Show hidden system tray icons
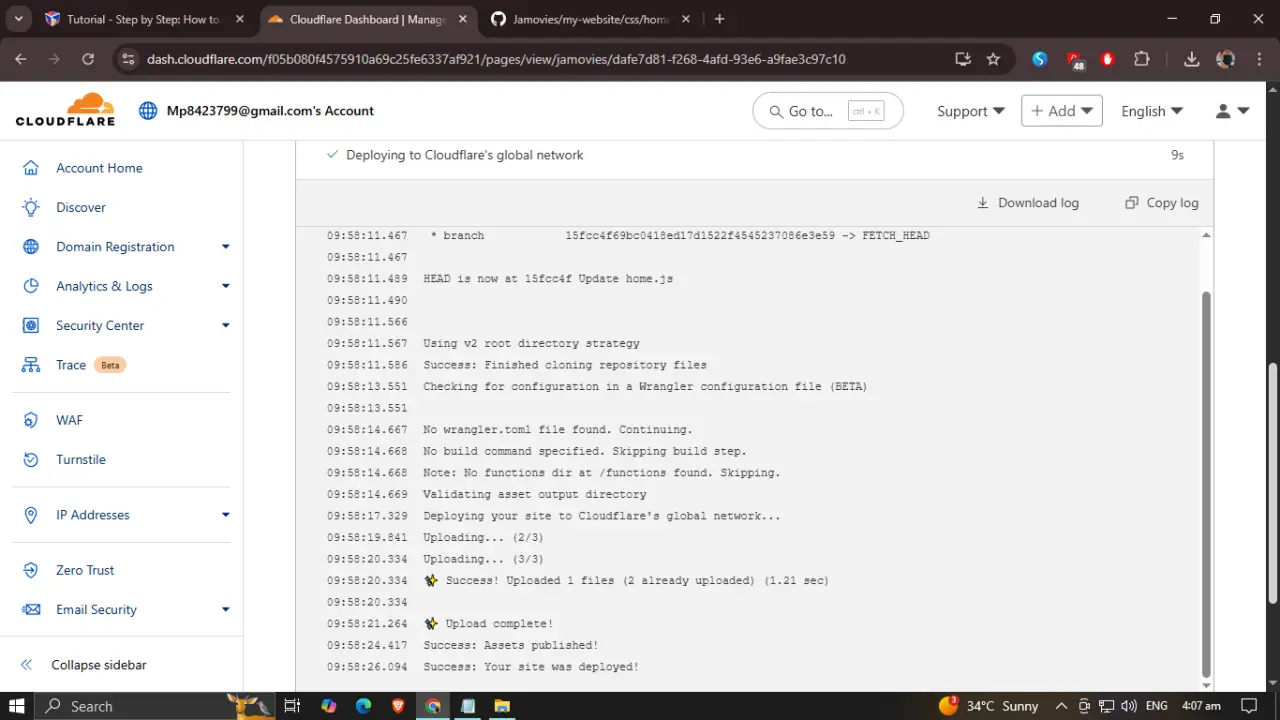Screen dimensions: 1280x720 1062,706
